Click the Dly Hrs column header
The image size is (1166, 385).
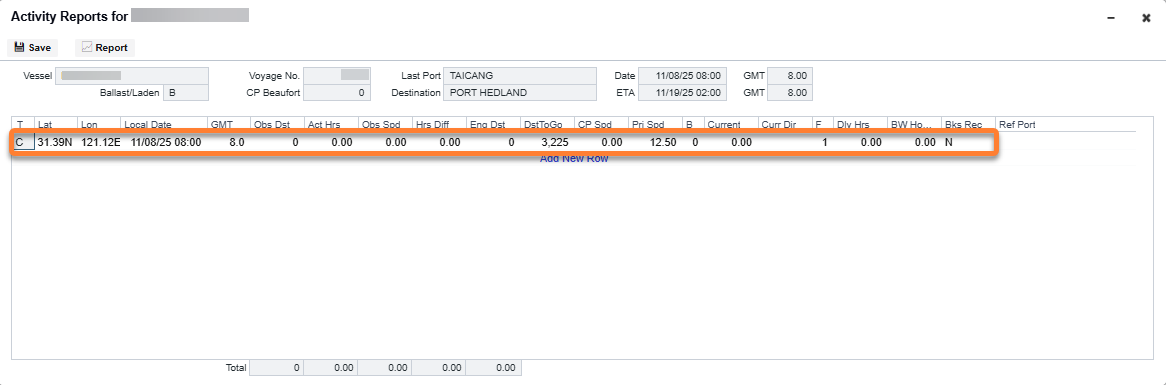coord(860,125)
